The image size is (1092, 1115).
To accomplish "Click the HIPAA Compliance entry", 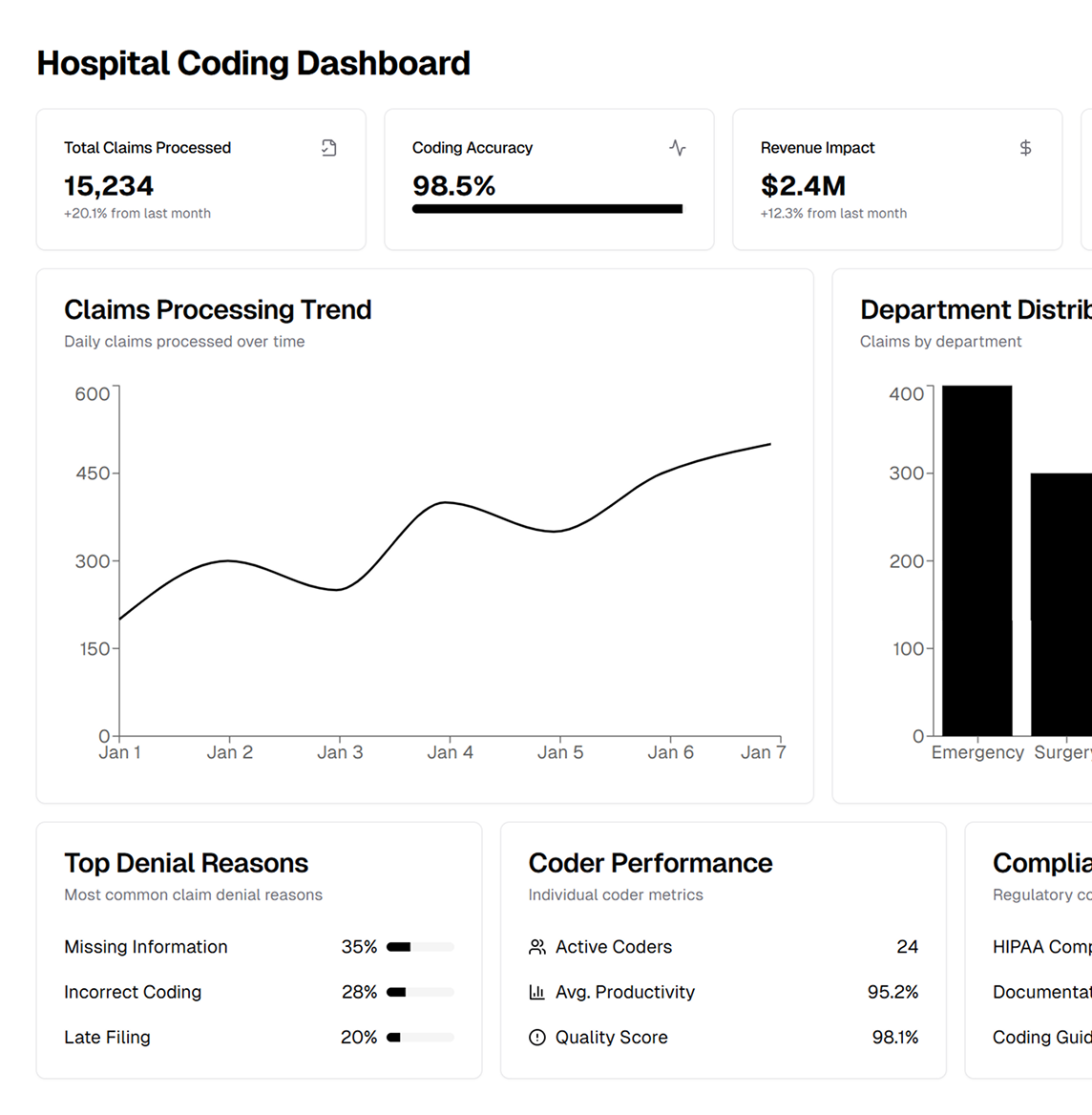I will pyautogui.click(x=1040, y=947).
